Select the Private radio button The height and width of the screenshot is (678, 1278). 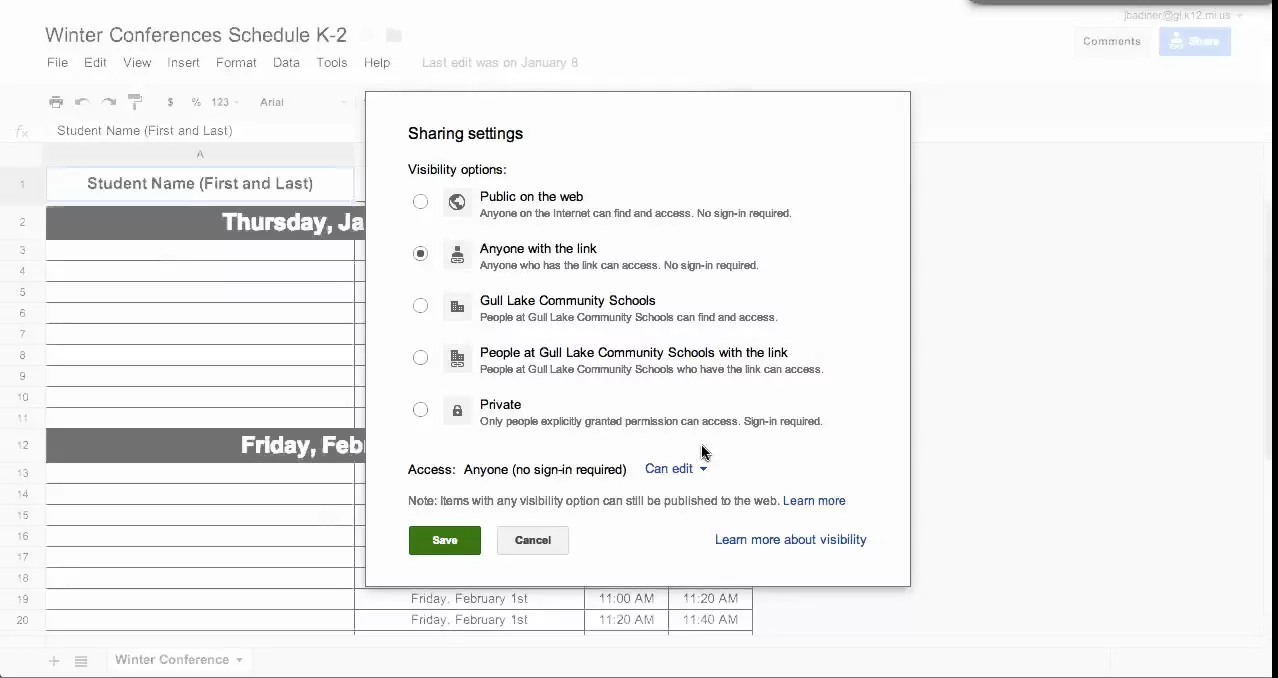[x=420, y=410]
